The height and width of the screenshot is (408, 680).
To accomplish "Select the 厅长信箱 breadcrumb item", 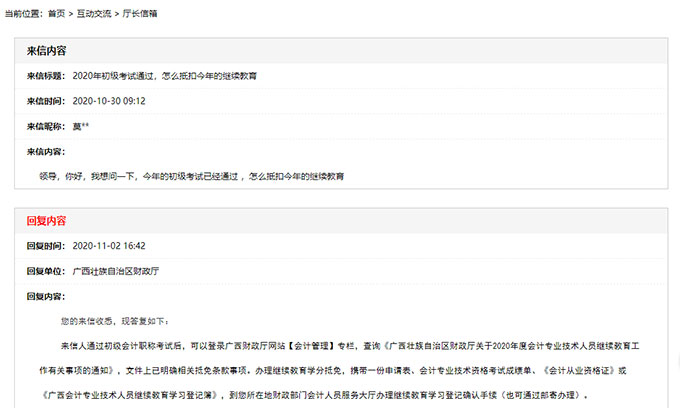I will click(x=140, y=14).
